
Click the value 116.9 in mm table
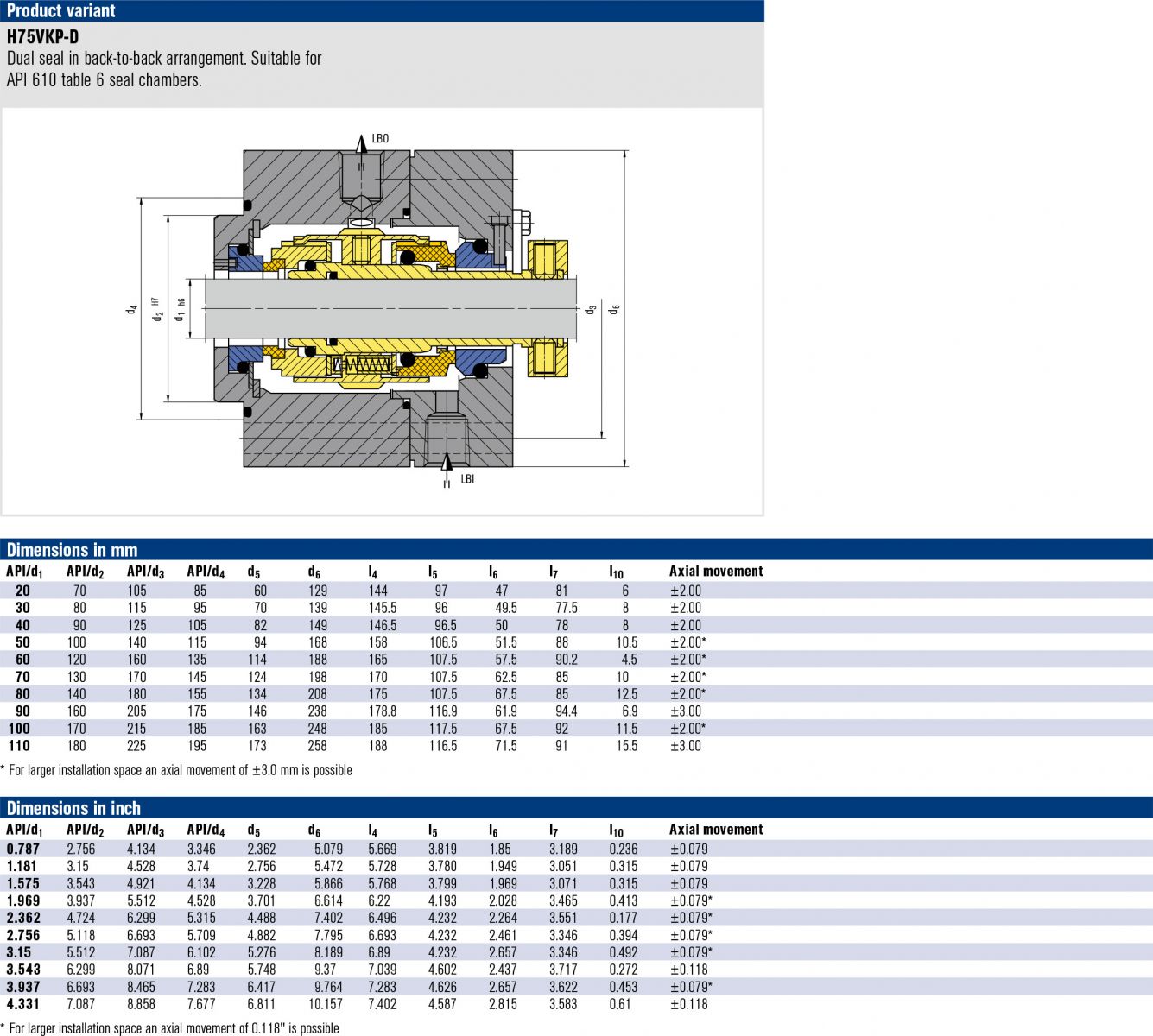point(443,711)
